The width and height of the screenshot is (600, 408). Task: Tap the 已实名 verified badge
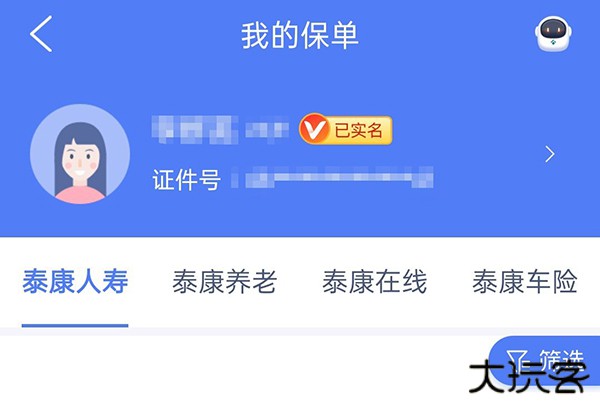coord(346,130)
